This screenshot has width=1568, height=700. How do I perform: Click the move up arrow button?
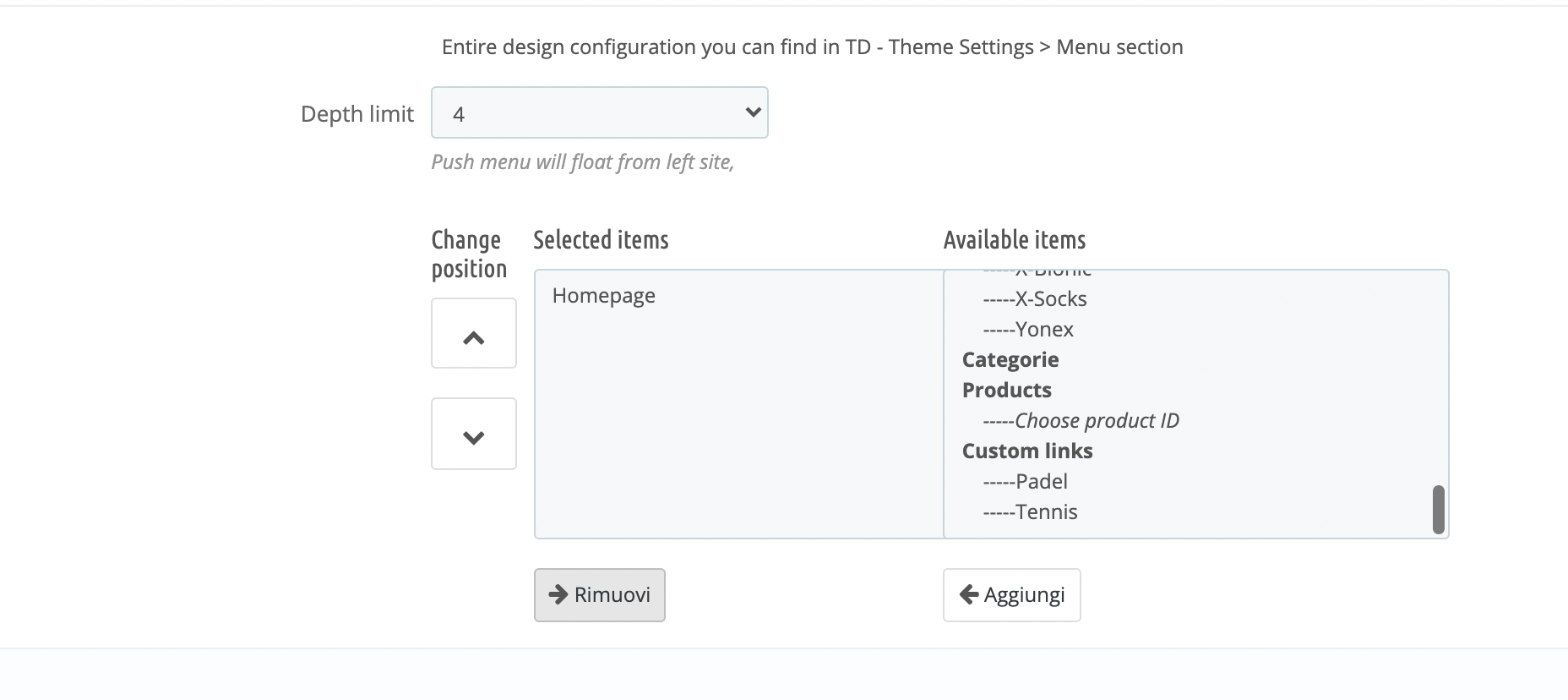point(474,334)
